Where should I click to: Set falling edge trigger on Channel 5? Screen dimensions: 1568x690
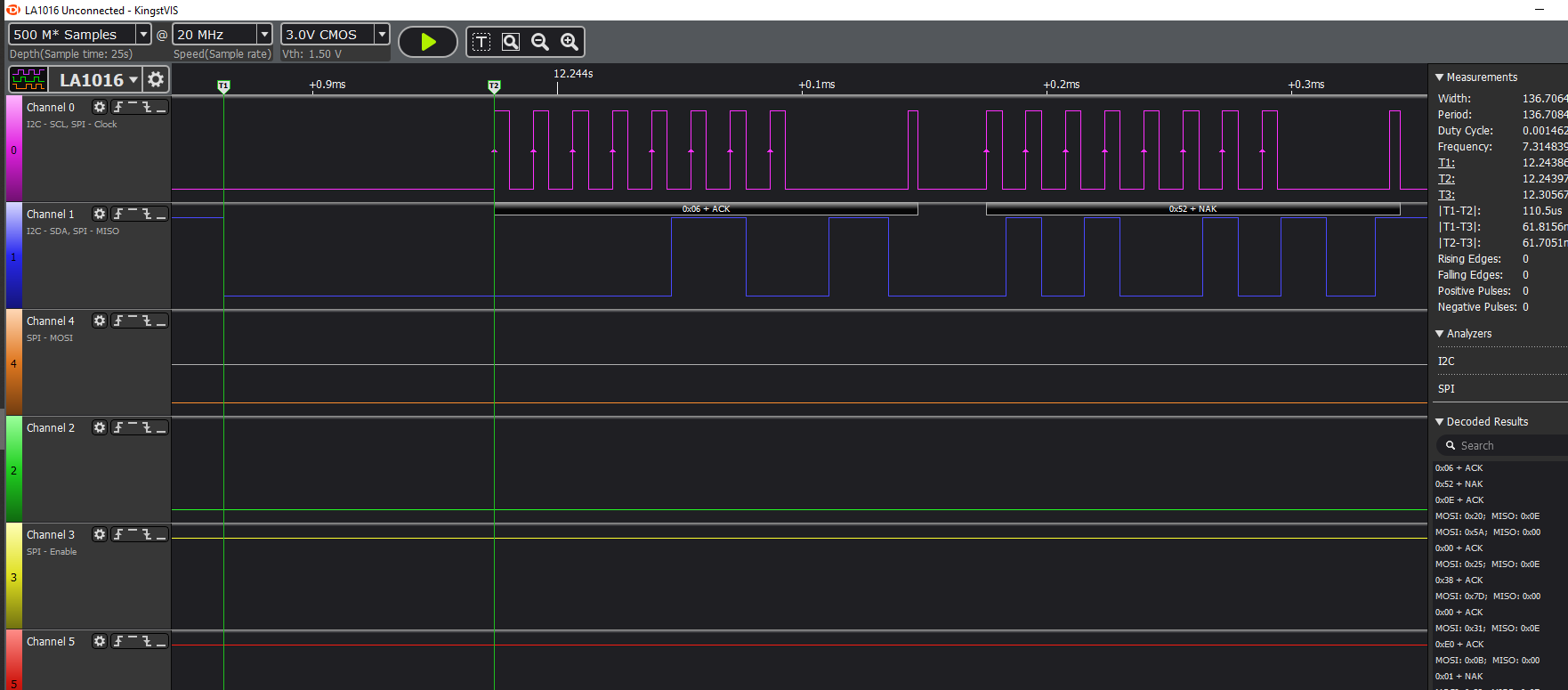pos(147,641)
